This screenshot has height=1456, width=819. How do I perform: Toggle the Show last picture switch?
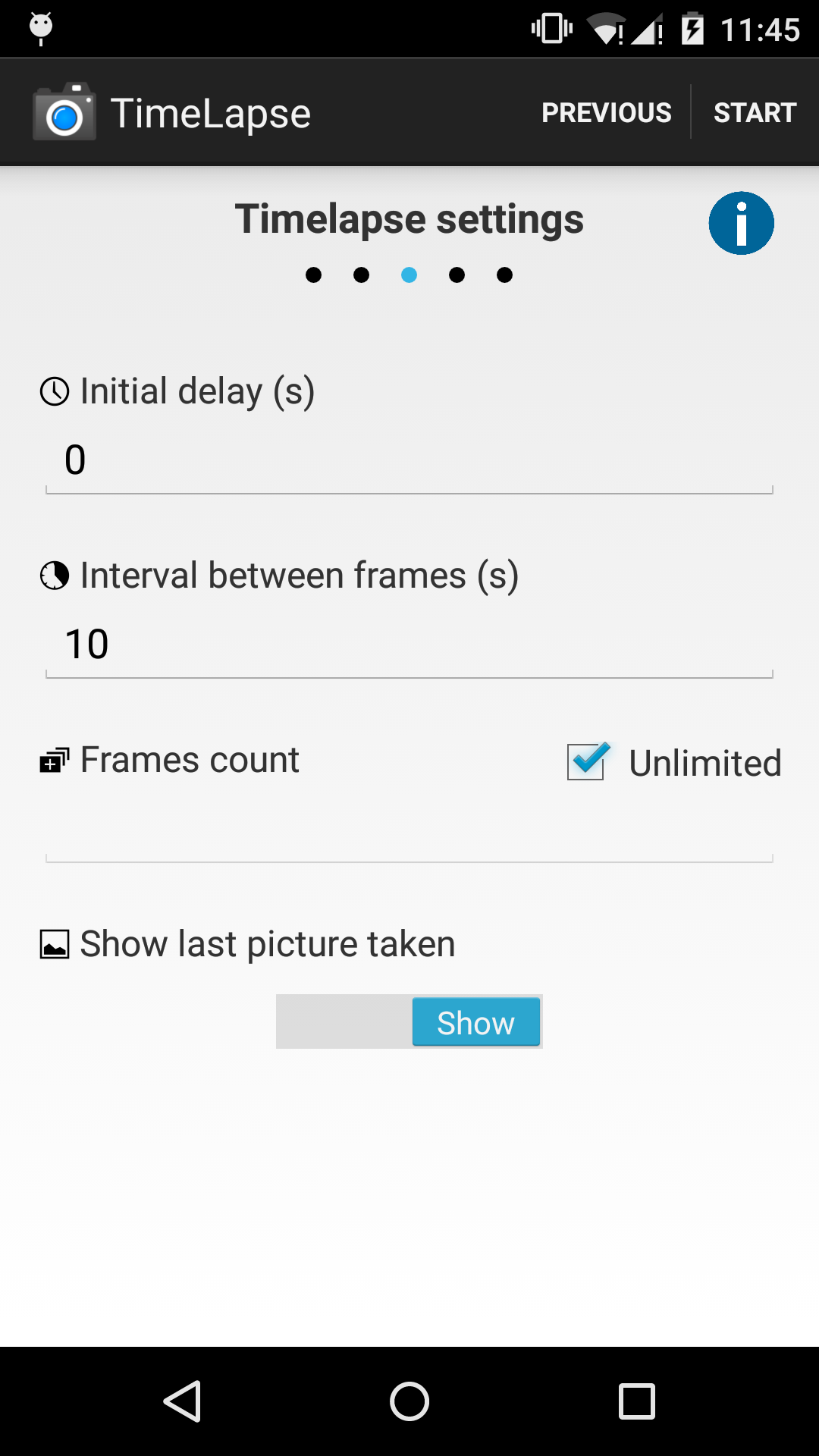click(x=409, y=1021)
